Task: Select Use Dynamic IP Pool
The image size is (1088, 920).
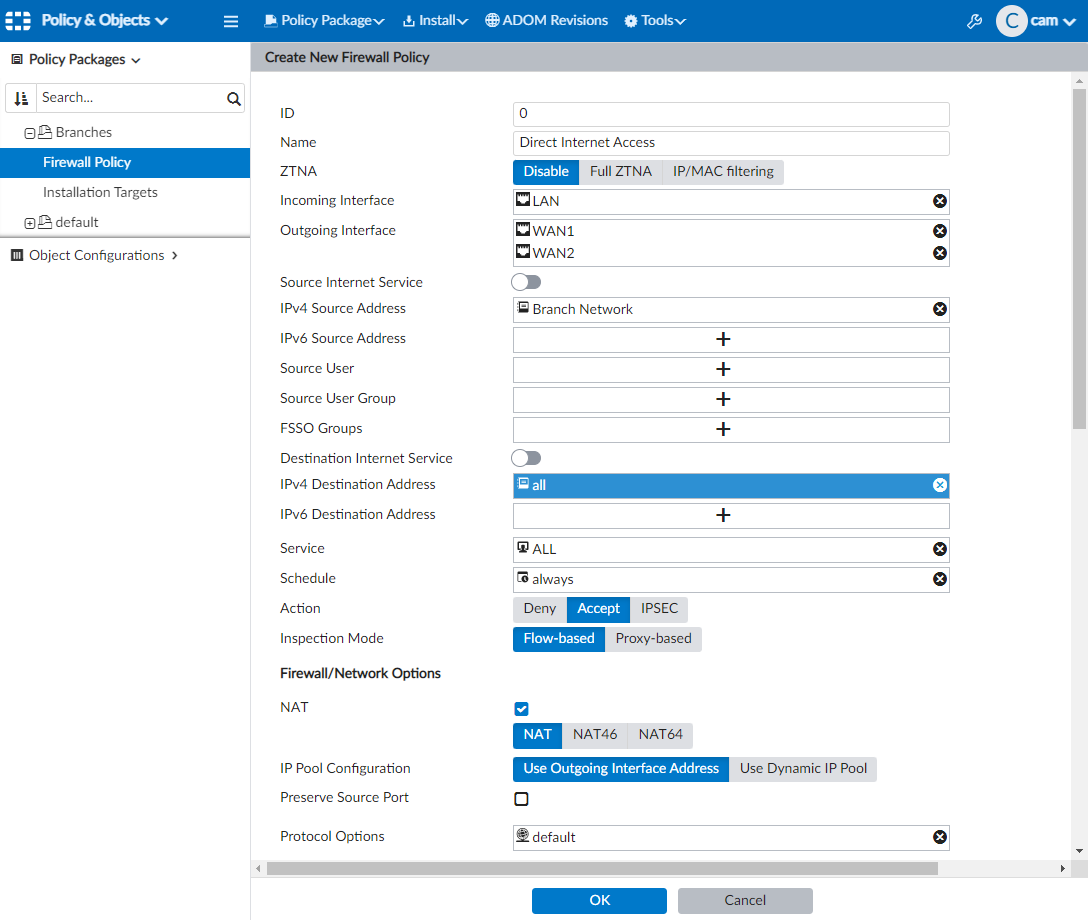Action: point(803,769)
